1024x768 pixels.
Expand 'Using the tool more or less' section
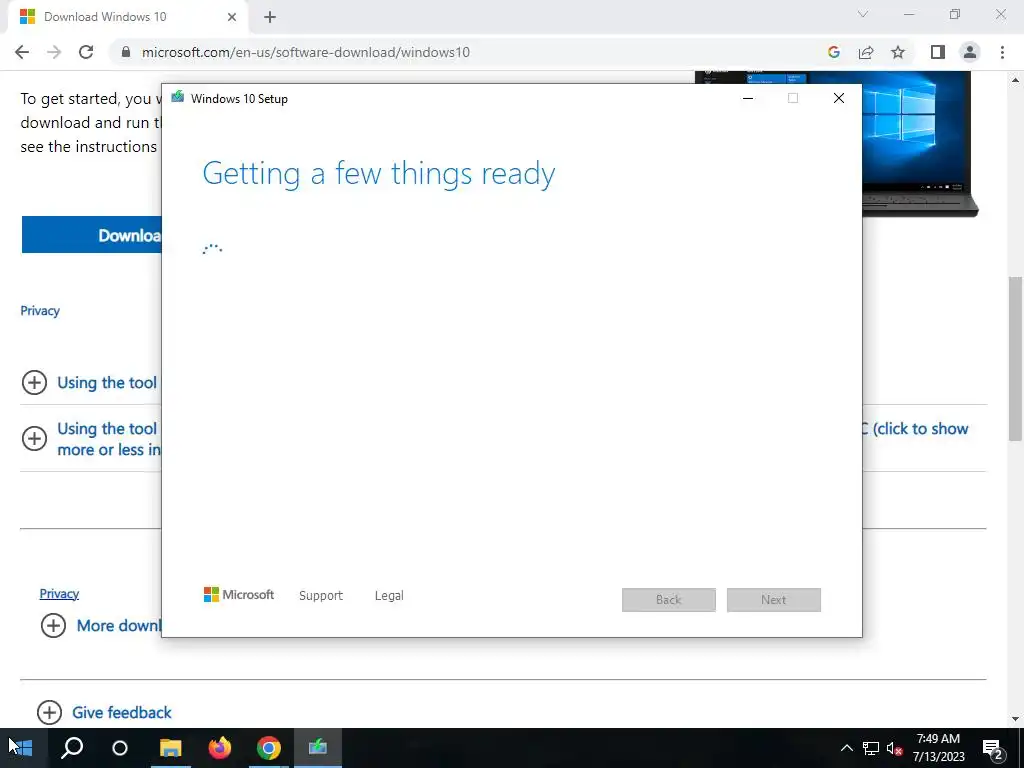click(35, 438)
